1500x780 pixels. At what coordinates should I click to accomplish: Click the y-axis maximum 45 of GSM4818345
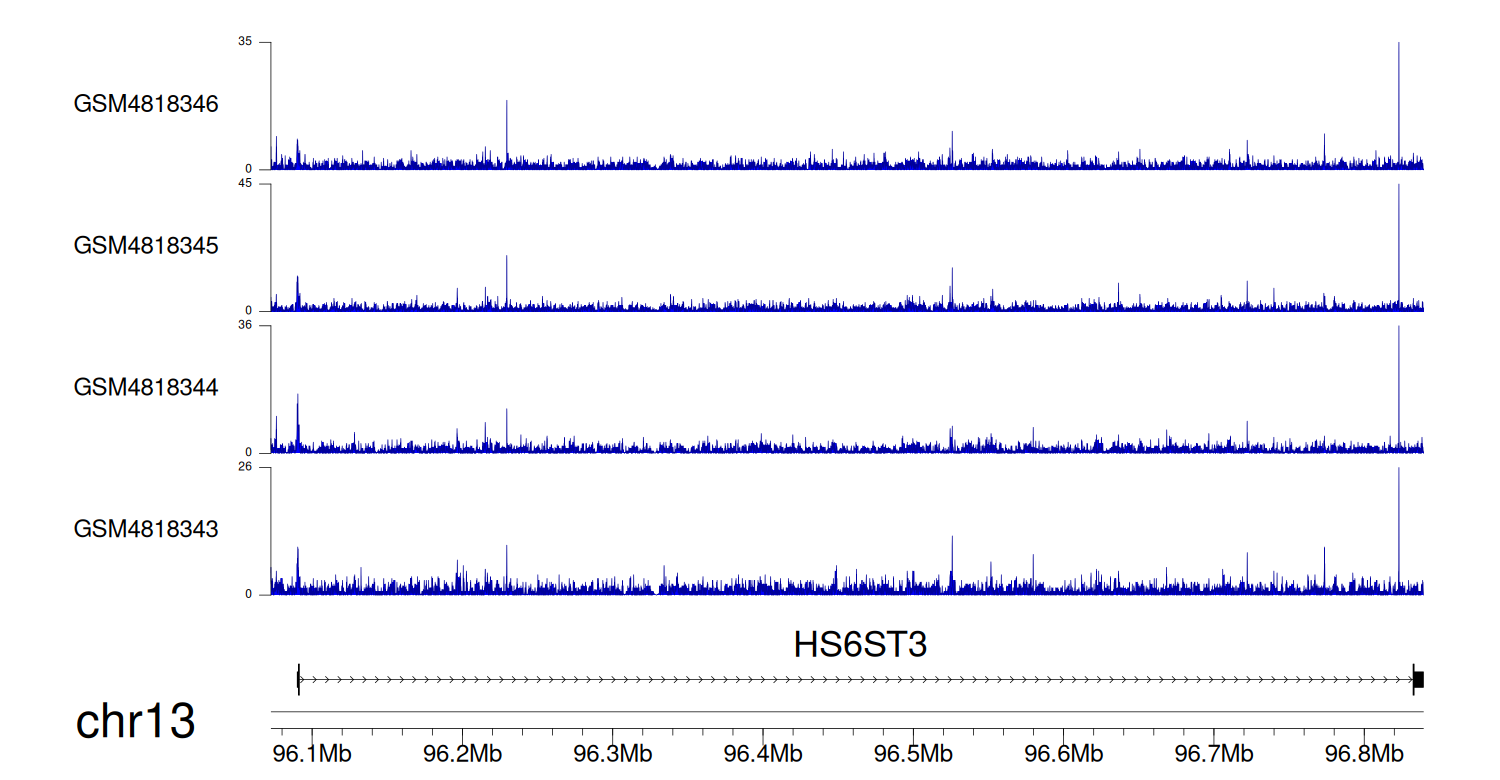click(245, 184)
